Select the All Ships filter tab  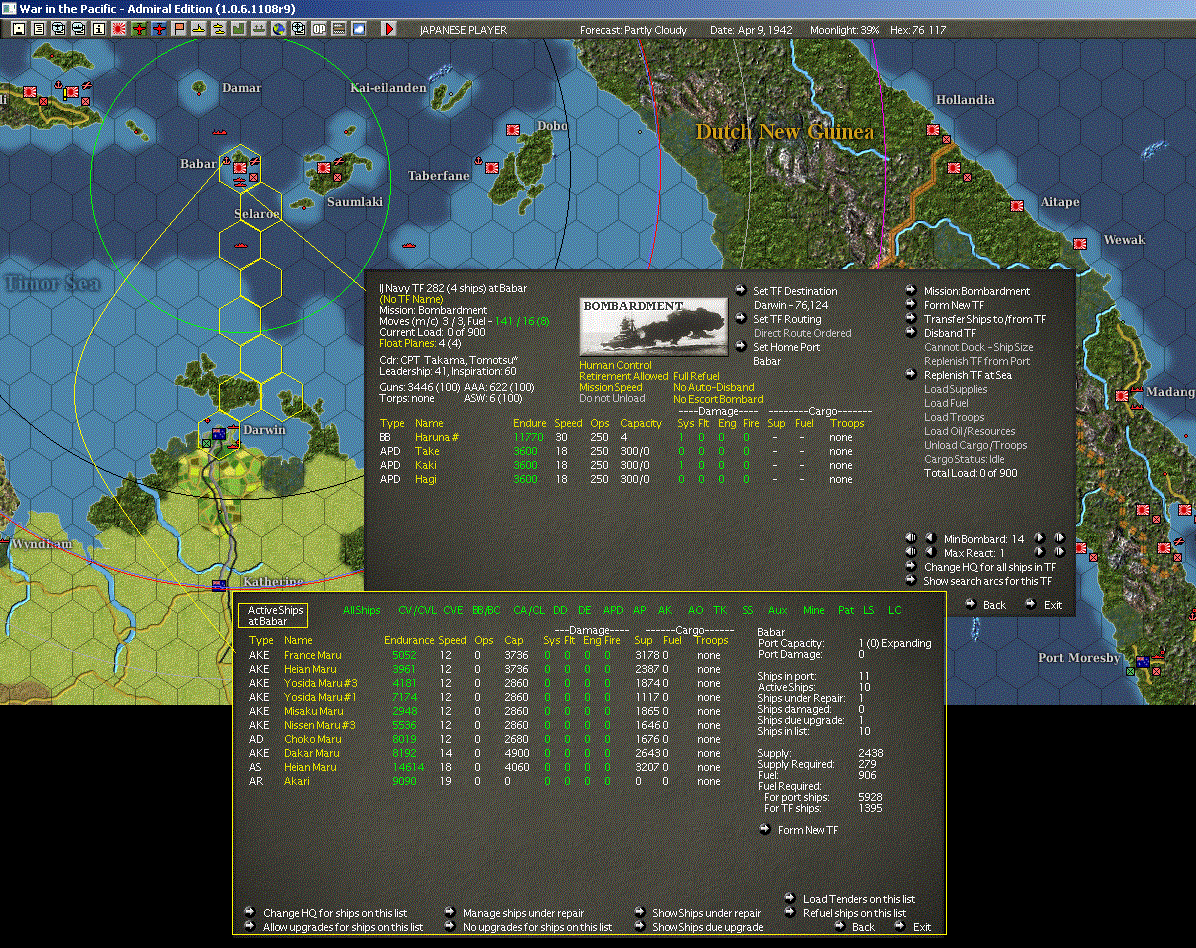[362, 610]
